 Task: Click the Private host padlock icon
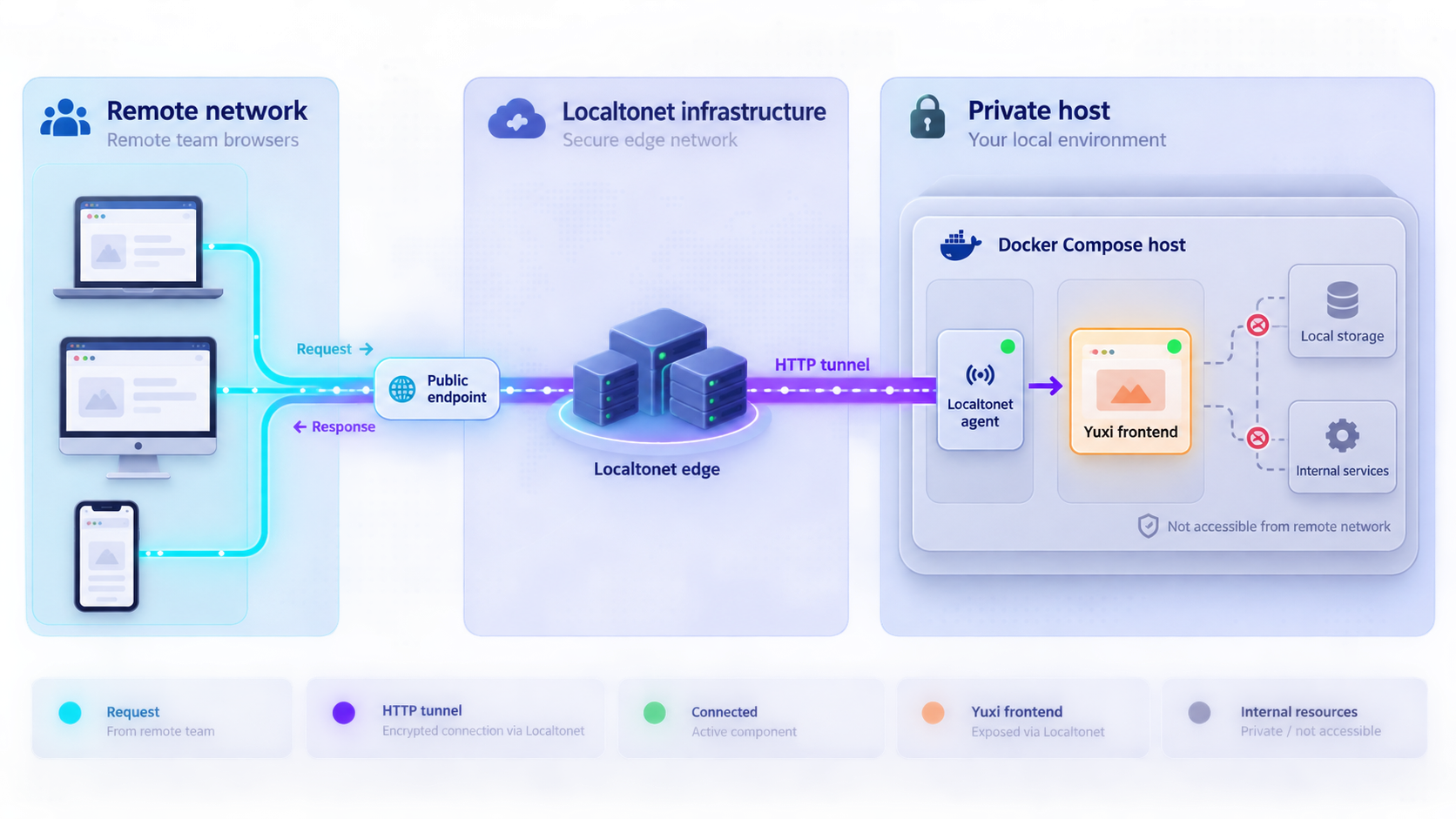927,117
